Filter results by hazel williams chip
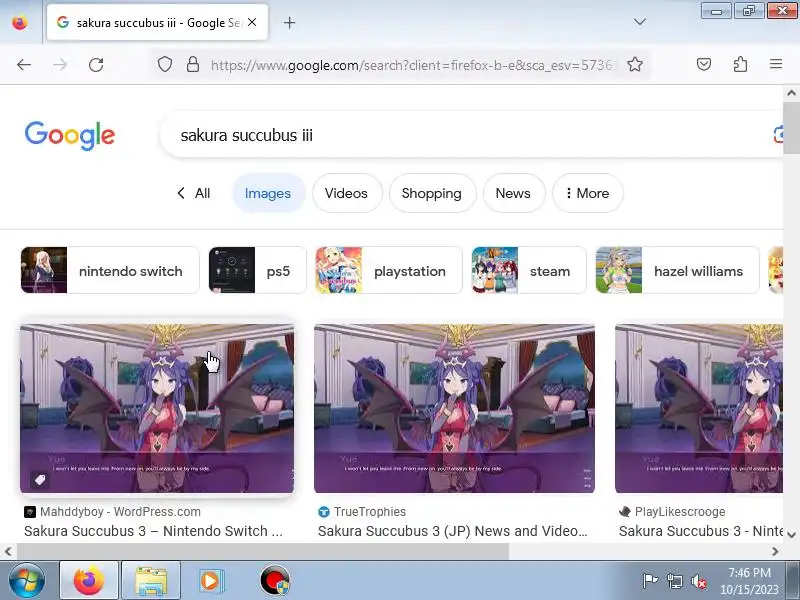This screenshot has height=600, width=800. point(678,270)
